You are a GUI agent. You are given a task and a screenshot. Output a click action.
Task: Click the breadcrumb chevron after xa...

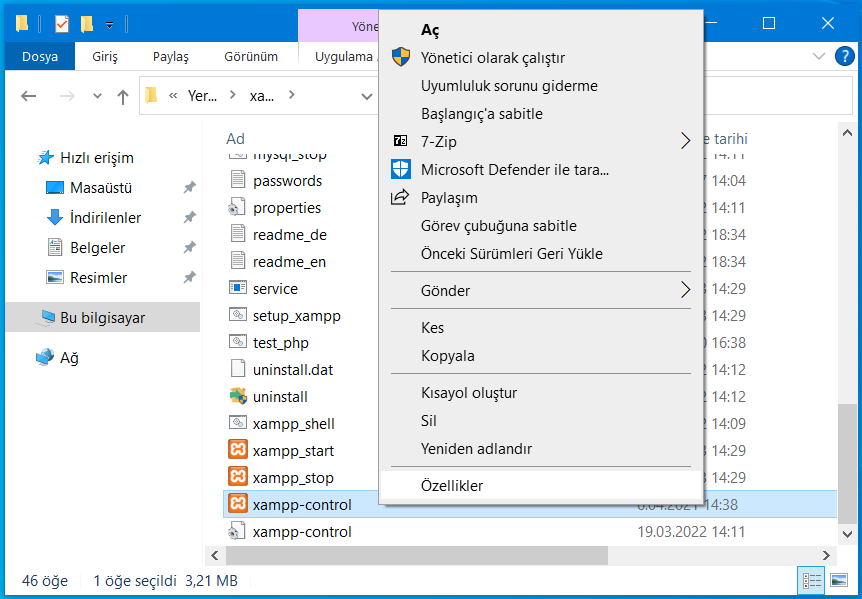[291, 95]
